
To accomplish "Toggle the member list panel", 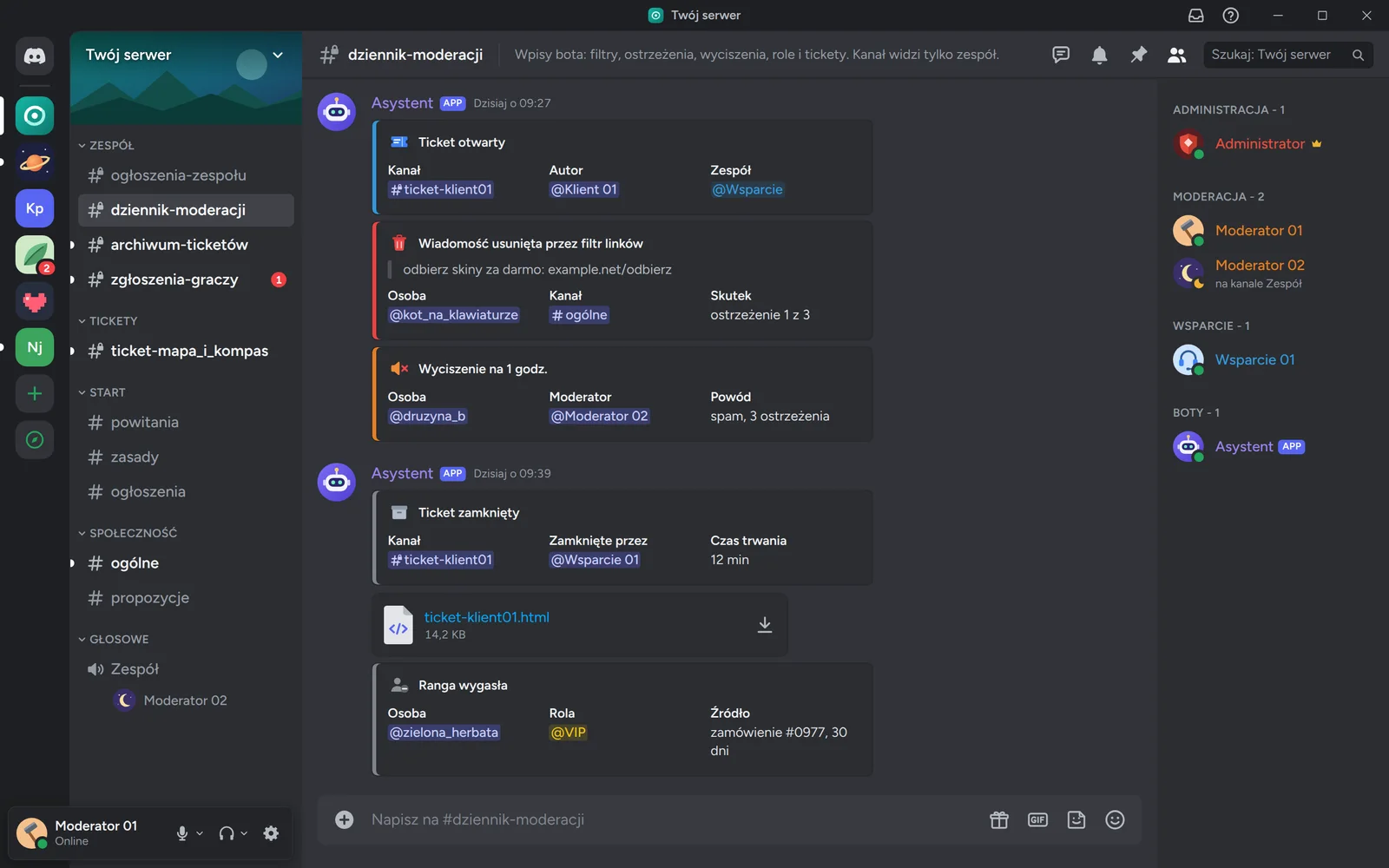I will pyautogui.click(x=1177, y=55).
